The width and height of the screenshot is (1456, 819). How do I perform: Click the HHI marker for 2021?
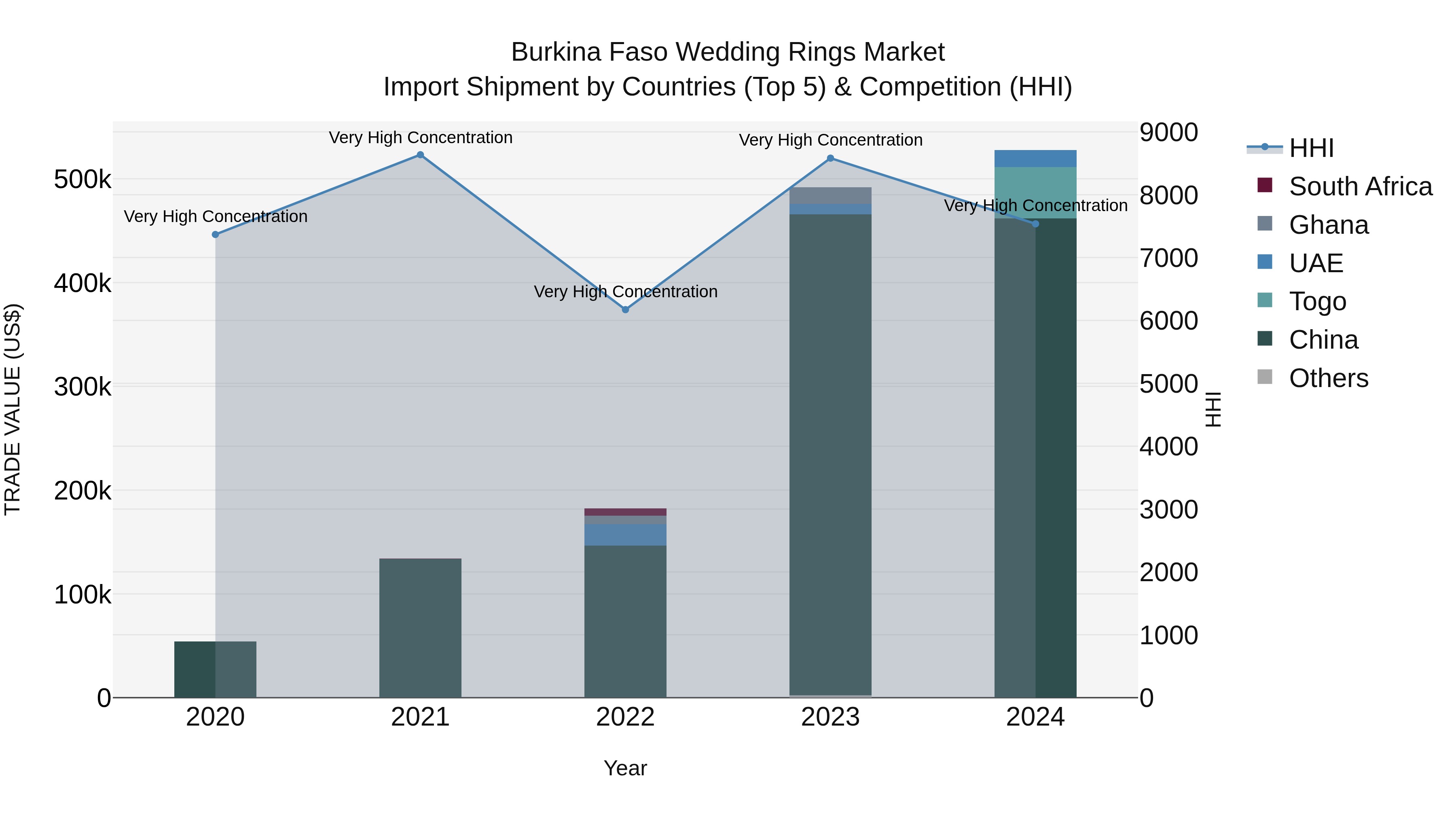[421, 155]
